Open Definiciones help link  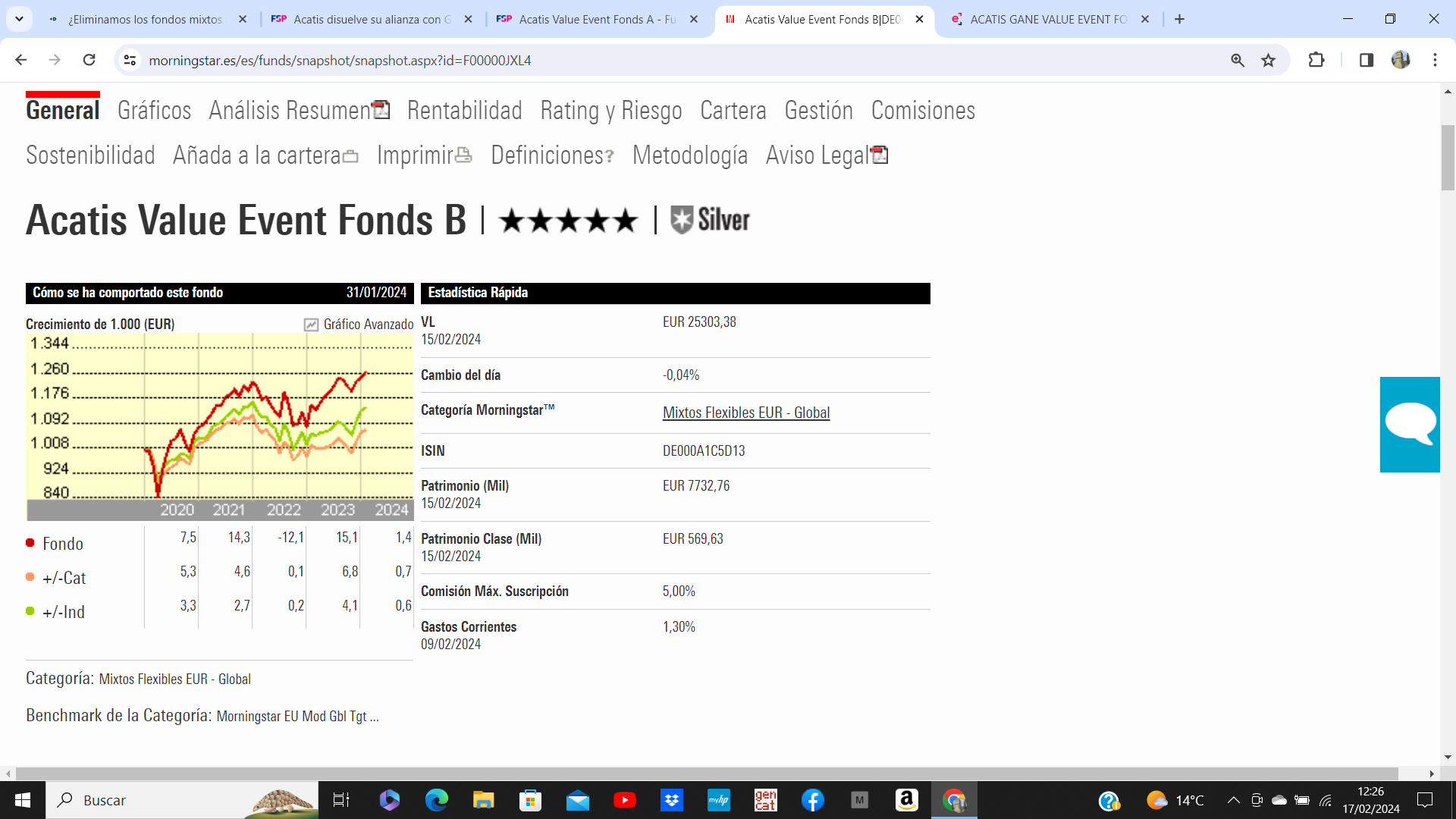coord(552,155)
